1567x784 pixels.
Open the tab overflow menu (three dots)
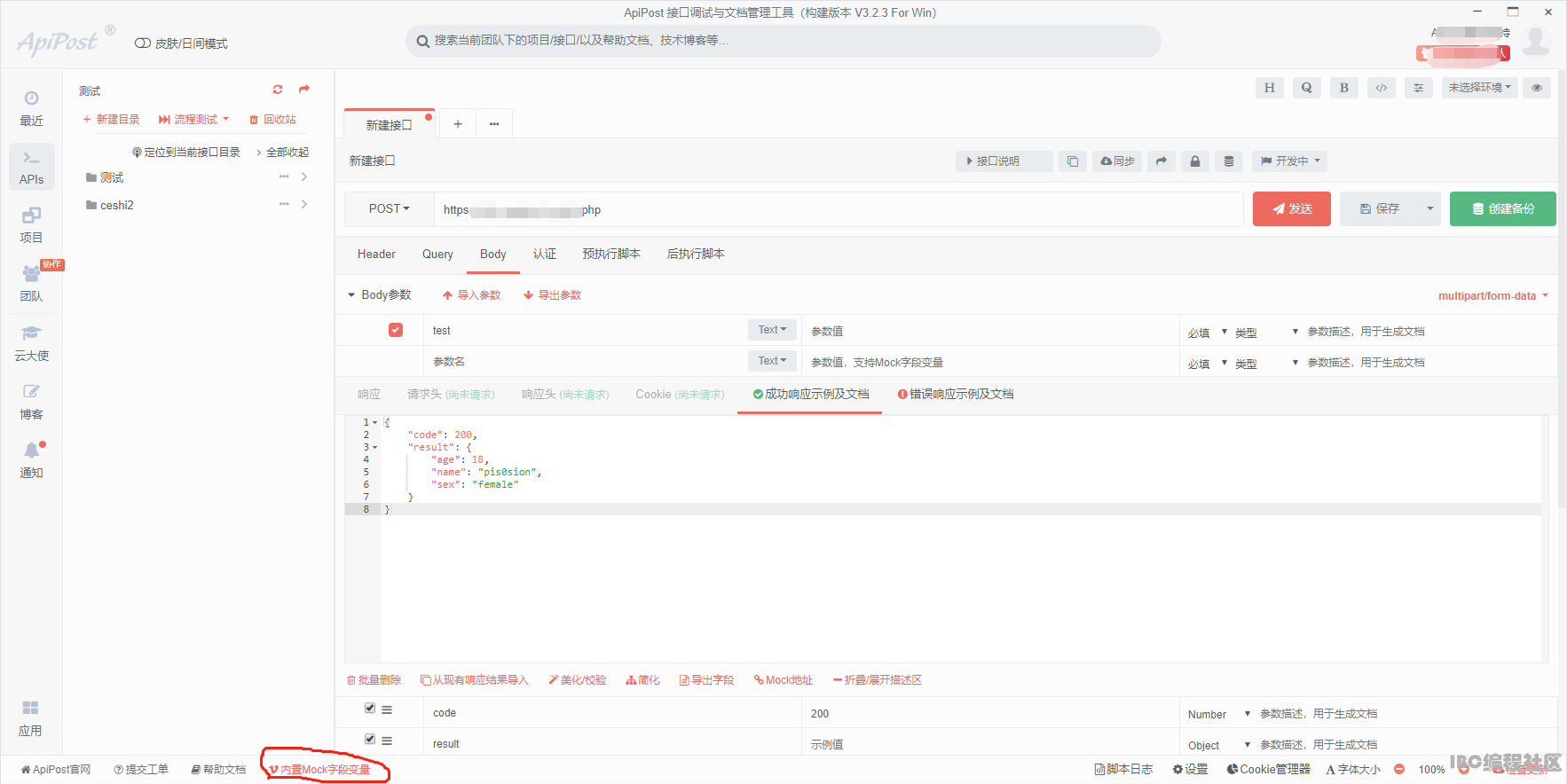pyautogui.click(x=494, y=124)
